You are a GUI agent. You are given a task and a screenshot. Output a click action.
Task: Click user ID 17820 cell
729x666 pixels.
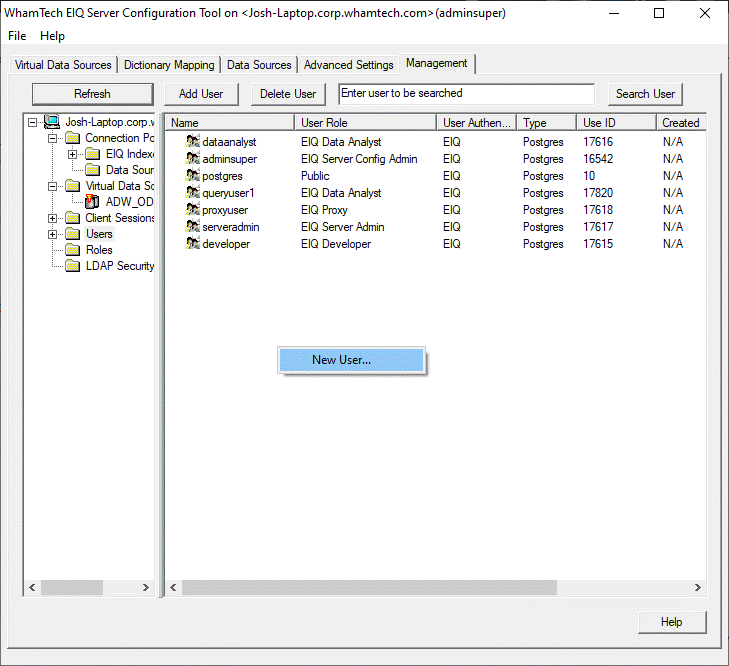(x=598, y=193)
